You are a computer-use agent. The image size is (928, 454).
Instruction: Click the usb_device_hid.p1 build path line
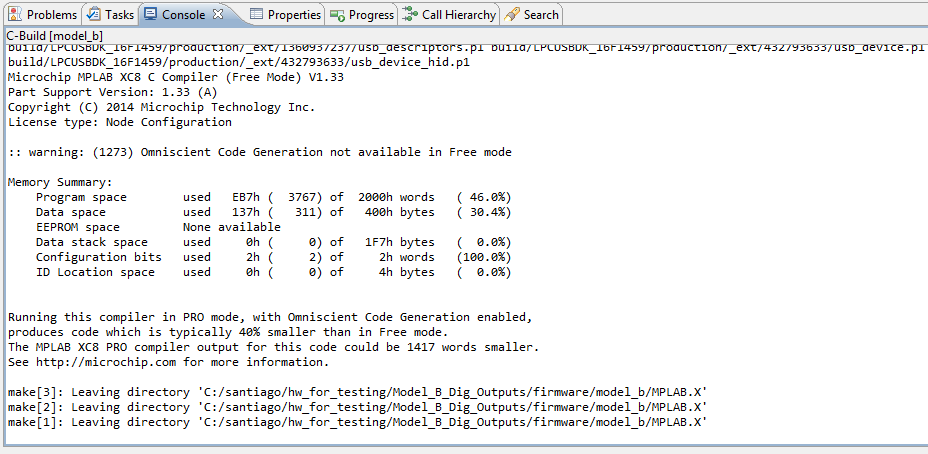239,62
